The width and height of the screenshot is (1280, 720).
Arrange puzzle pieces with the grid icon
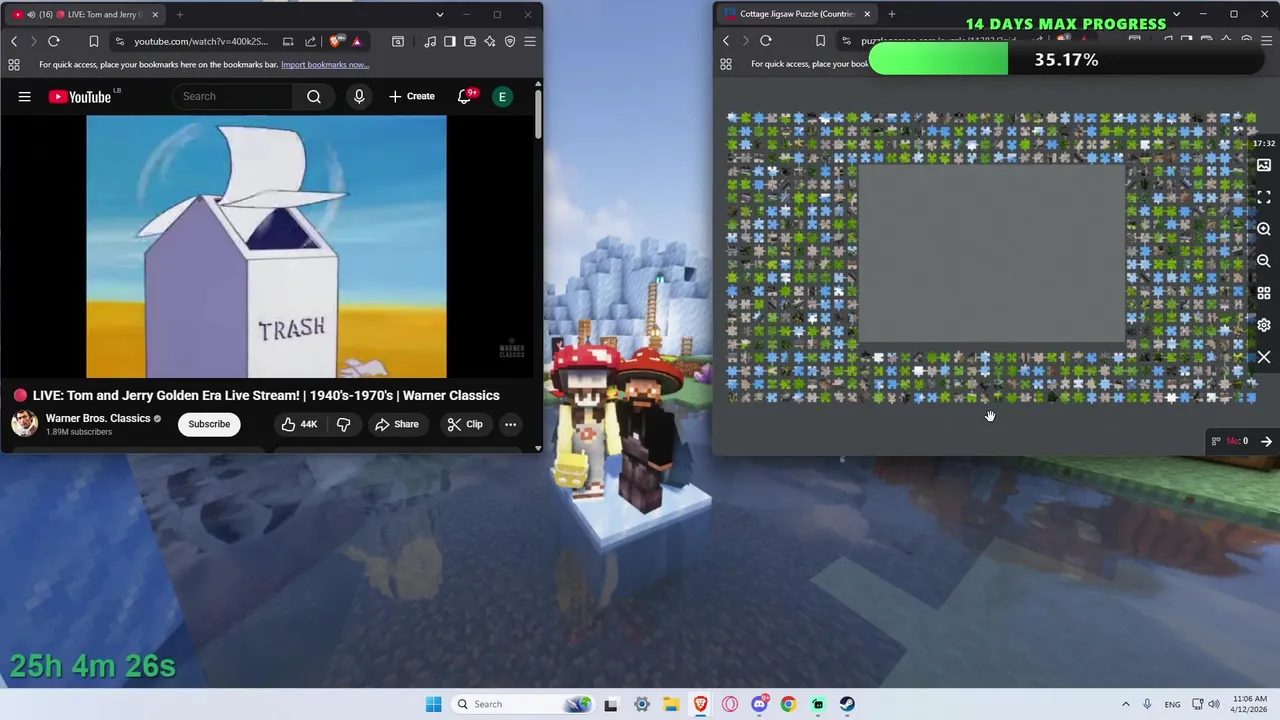(x=1264, y=293)
